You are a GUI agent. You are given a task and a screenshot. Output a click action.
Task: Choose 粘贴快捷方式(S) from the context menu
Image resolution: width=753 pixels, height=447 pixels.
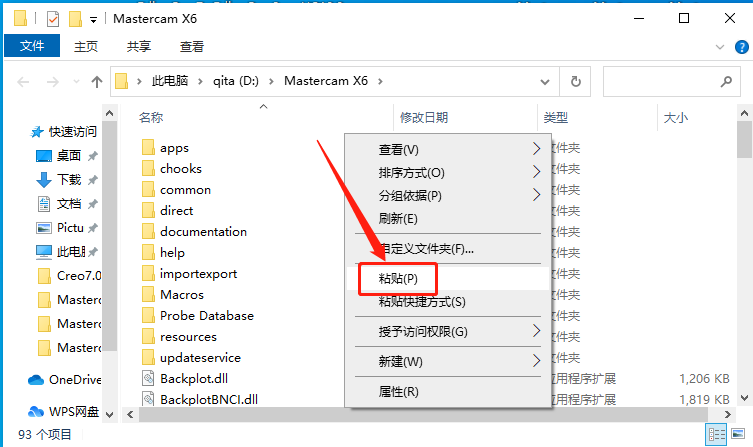coord(448,302)
